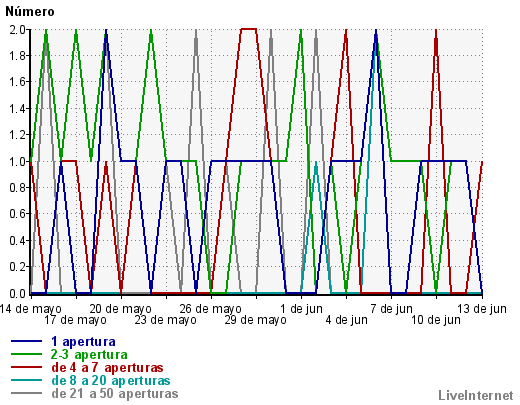Click the '2-3 apertura' legend label
Image resolution: width=520 pixels, height=405 pixels.
point(89,354)
